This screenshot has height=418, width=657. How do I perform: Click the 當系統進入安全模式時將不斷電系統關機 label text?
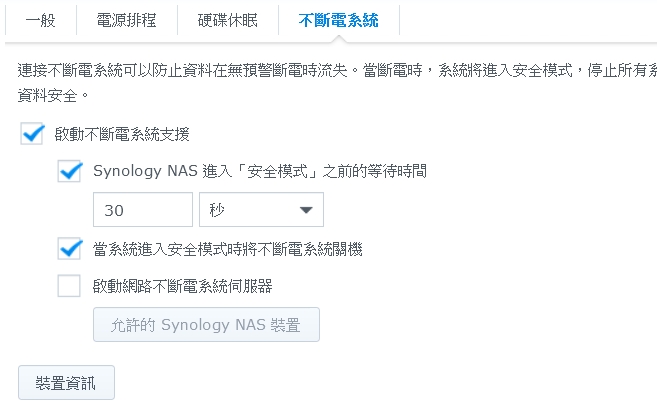pyautogui.click(x=227, y=249)
